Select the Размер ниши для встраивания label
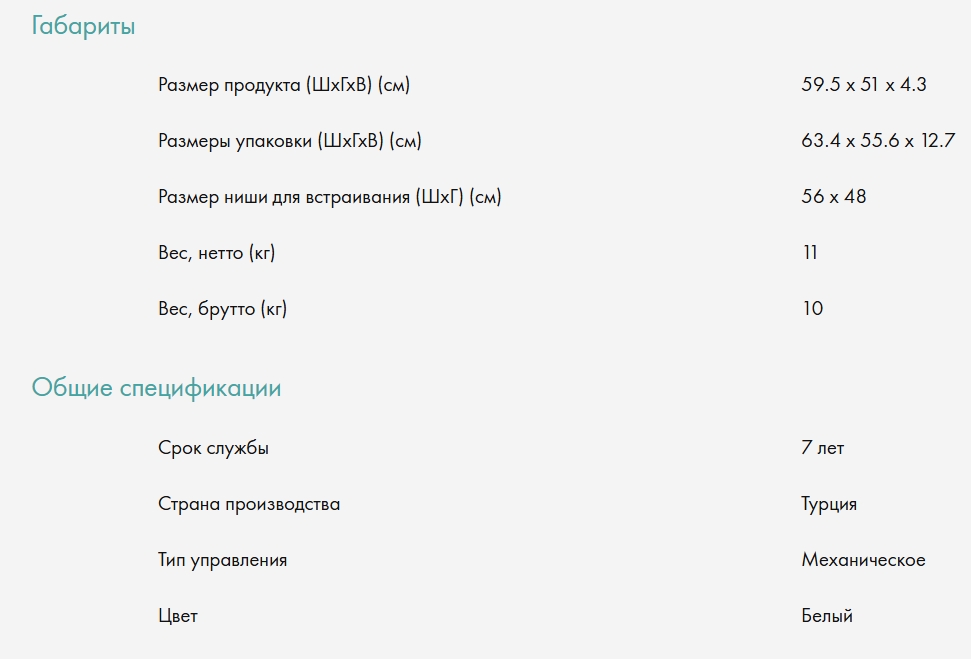 330,197
